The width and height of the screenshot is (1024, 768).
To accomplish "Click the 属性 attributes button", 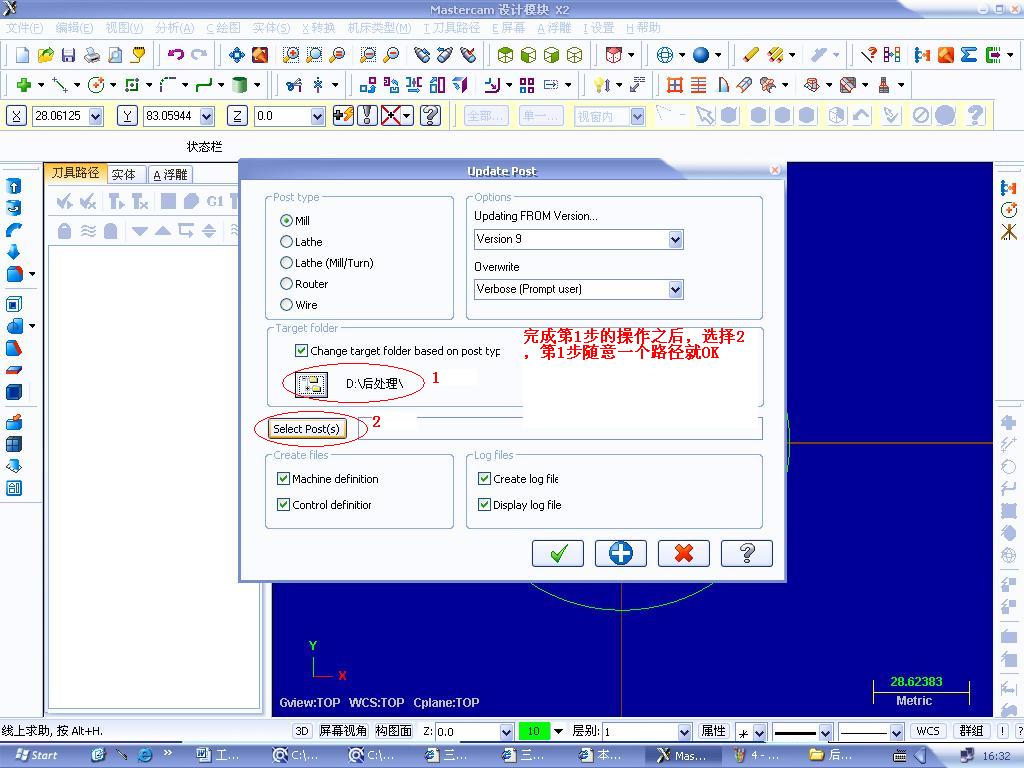I will [713, 731].
